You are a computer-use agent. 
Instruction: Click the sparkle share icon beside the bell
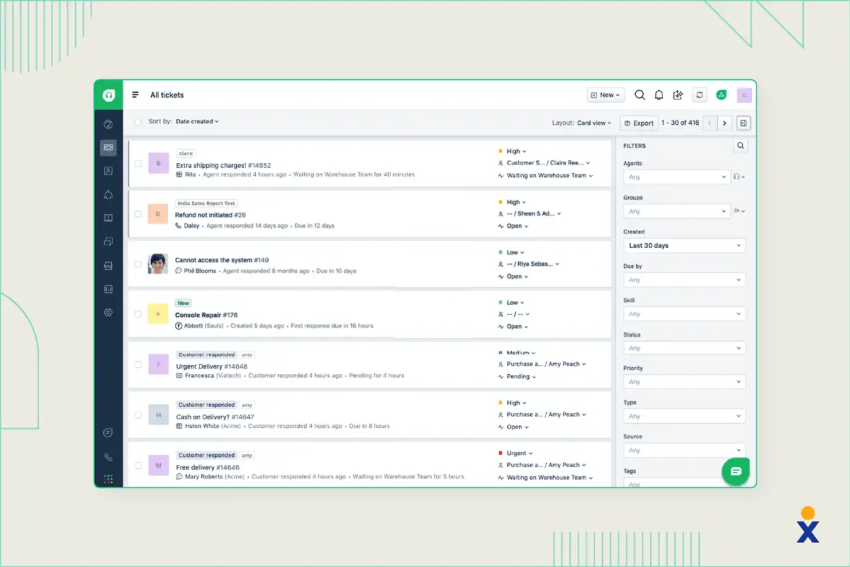678,95
